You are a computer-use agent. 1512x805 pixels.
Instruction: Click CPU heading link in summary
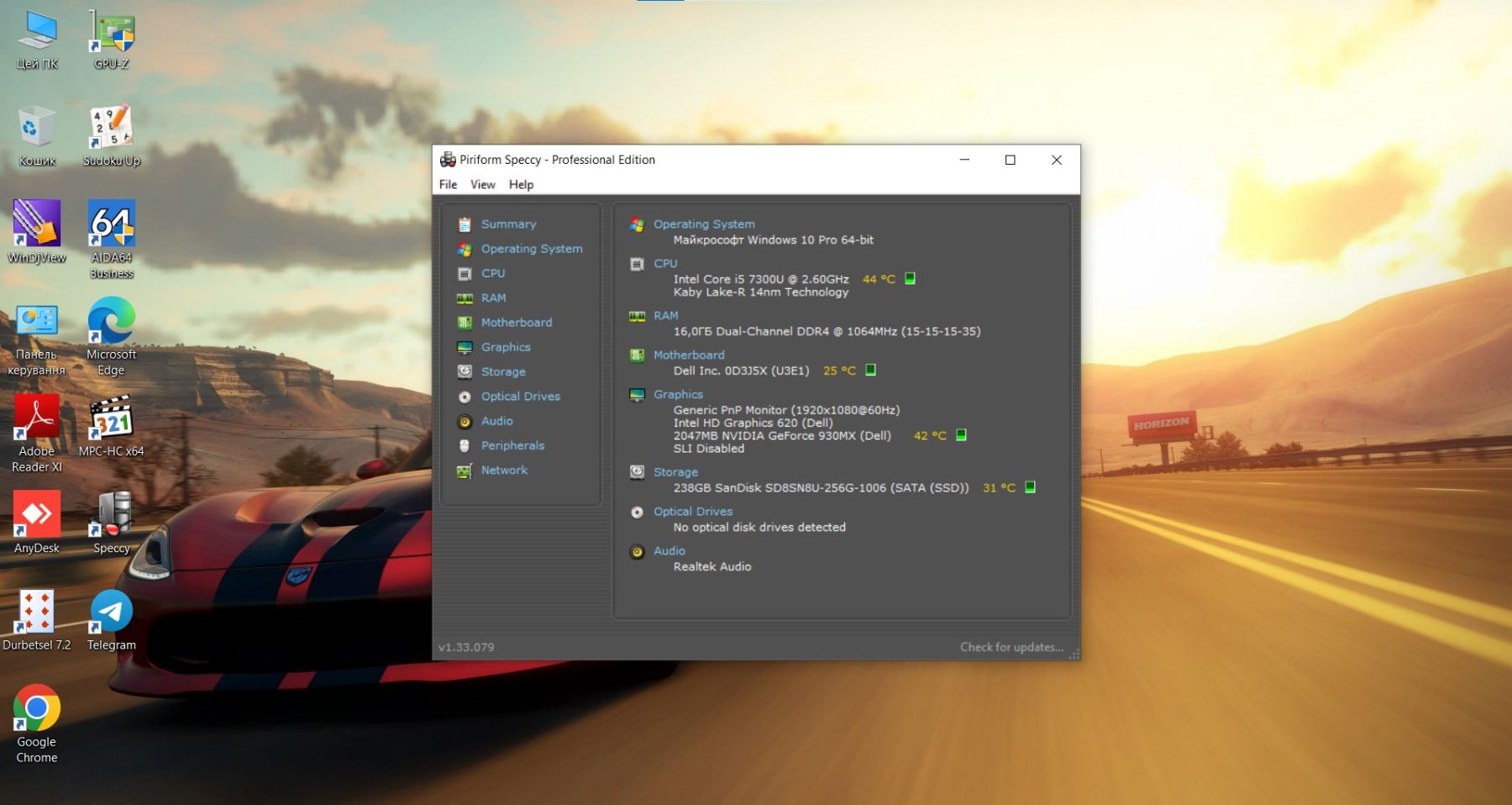click(665, 263)
